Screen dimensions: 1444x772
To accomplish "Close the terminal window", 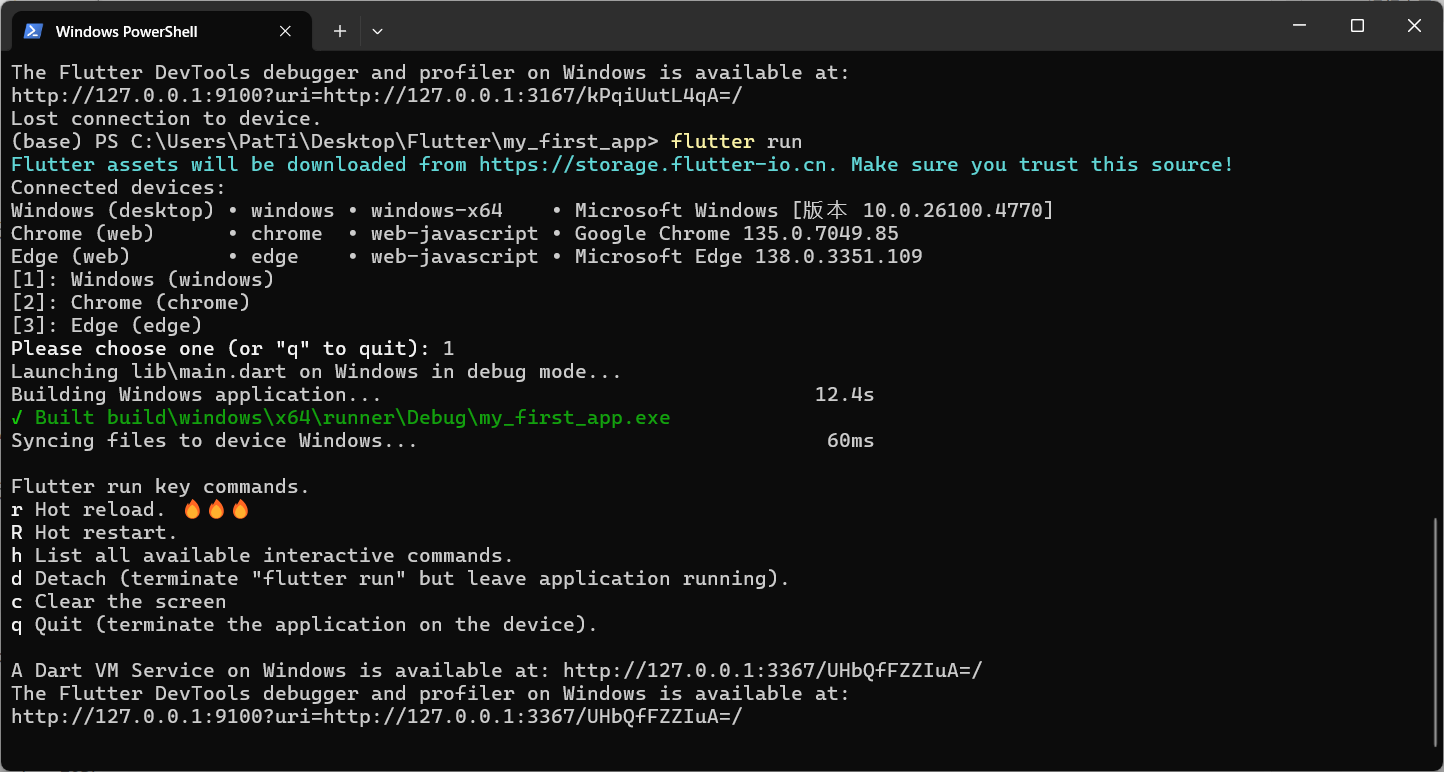I will [x=1414, y=26].
